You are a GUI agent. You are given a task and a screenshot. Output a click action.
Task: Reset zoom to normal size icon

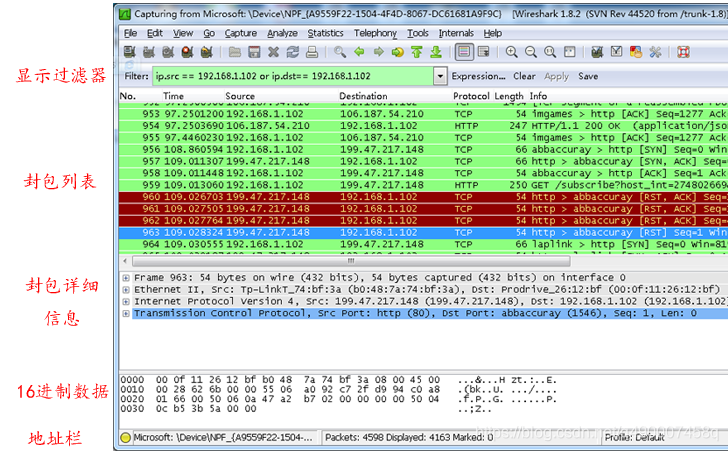[x=550, y=52]
